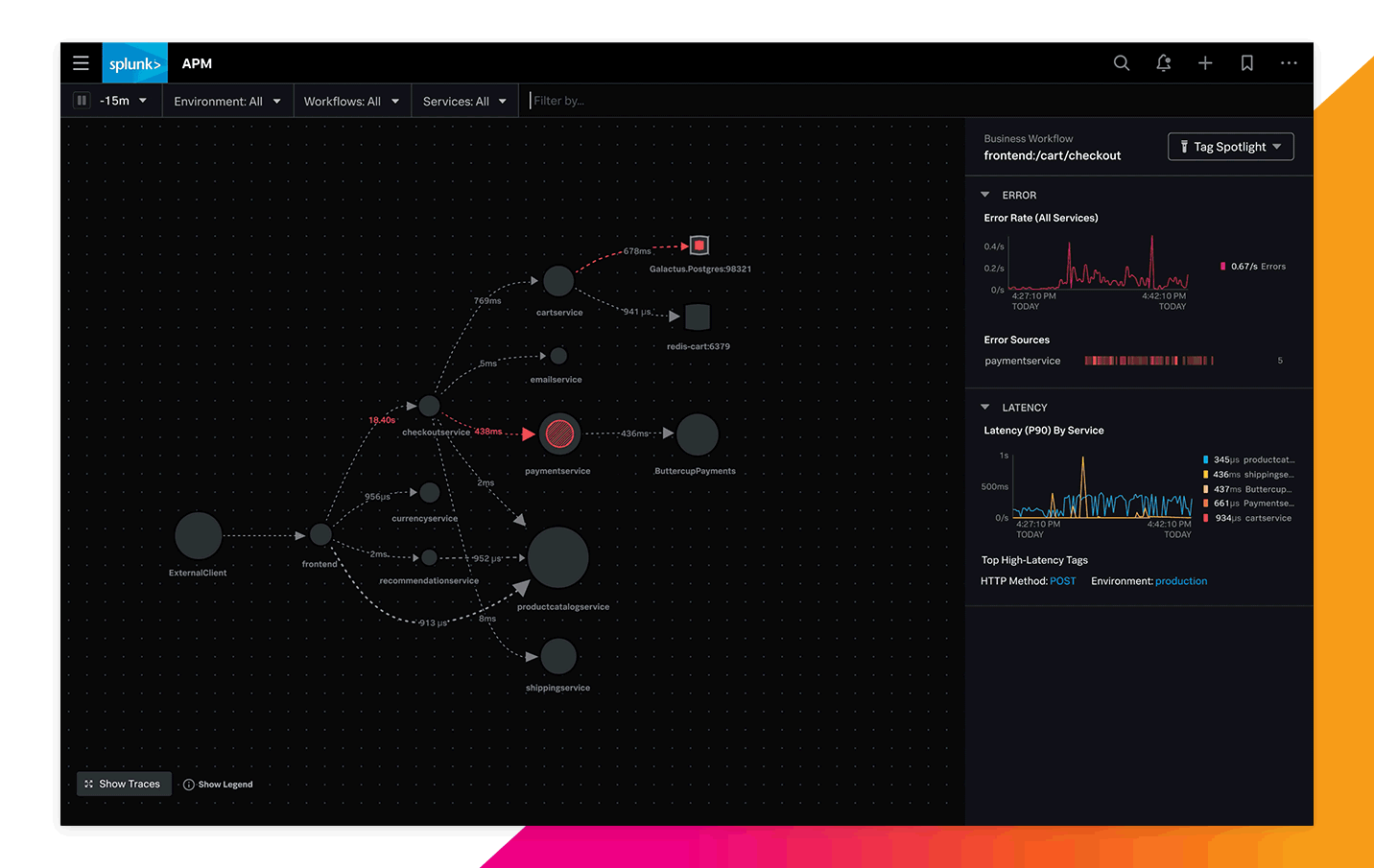The image size is (1374, 868).
Task: Click the 769ms edge label
Action: point(487,301)
